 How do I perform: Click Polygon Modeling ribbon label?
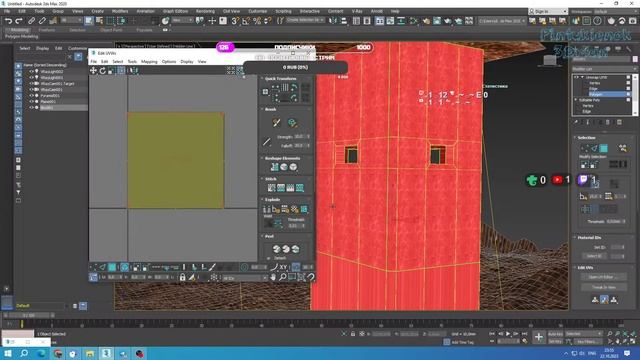coord(21,36)
